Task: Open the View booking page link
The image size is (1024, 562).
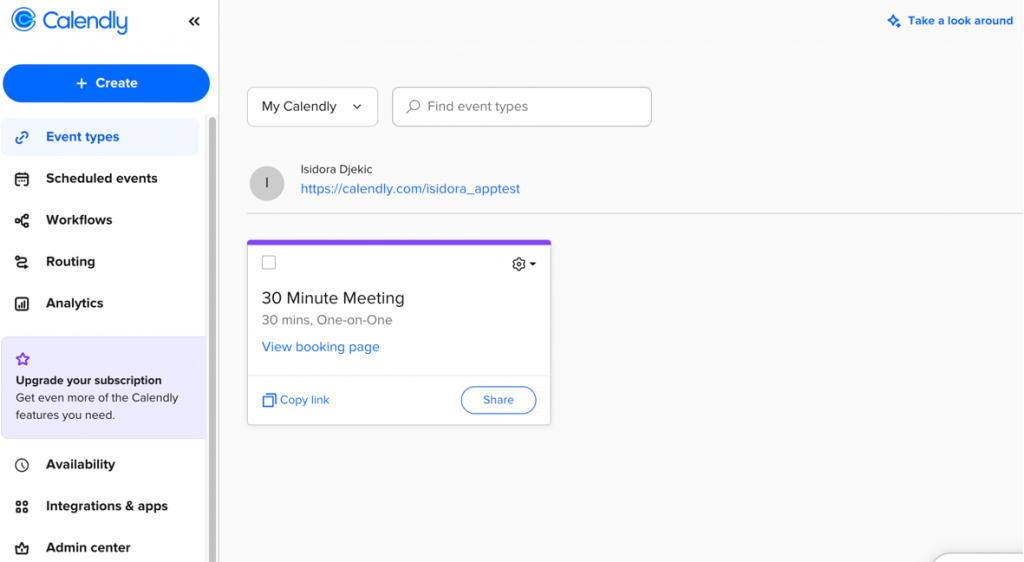Action: pos(321,347)
